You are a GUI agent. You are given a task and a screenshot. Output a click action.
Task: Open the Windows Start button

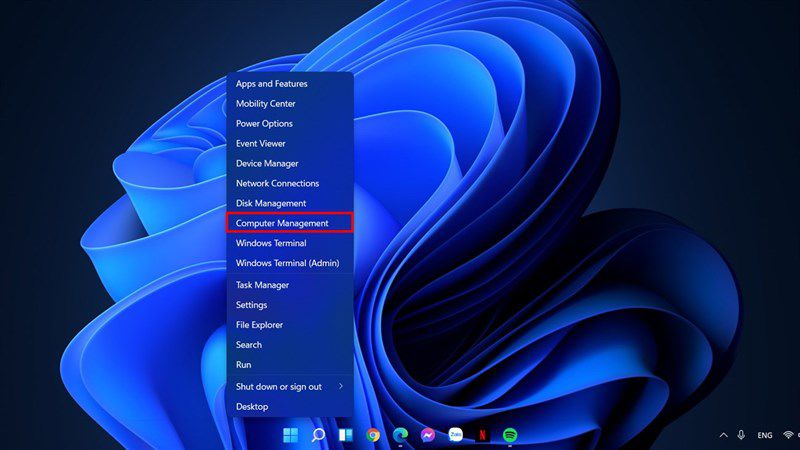[x=290, y=435]
